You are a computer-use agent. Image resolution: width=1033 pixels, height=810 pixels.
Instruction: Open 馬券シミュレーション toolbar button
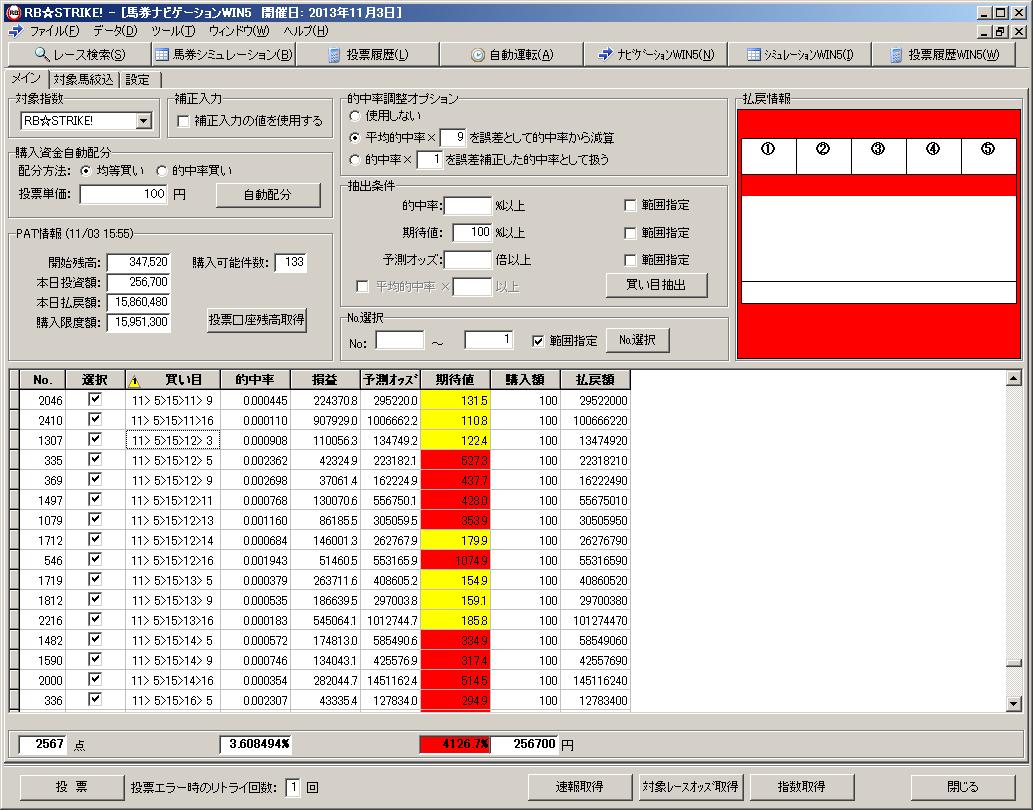[223, 55]
